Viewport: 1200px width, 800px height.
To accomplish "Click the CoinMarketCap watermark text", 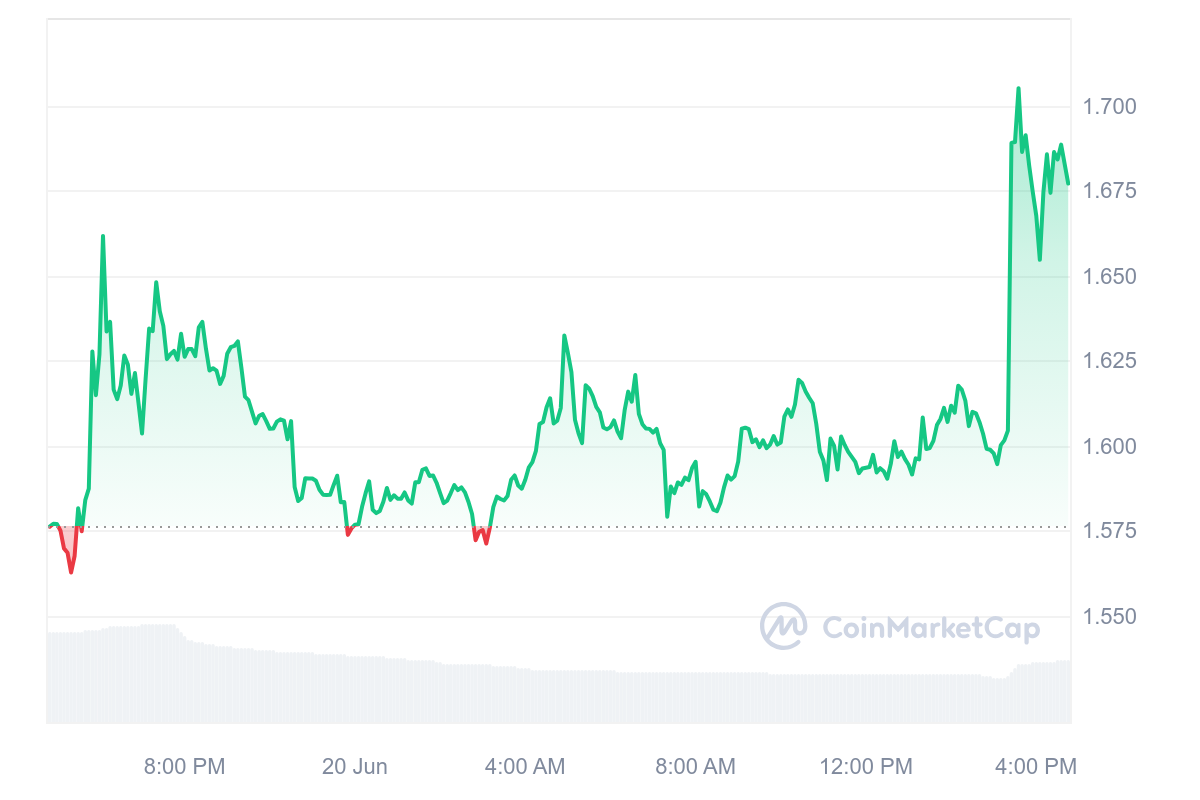I will (930, 628).
